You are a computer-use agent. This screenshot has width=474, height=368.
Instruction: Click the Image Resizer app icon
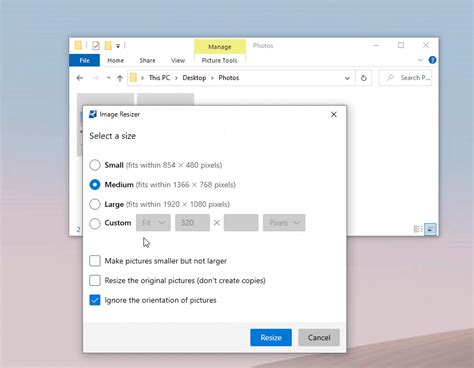[x=93, y=114]
